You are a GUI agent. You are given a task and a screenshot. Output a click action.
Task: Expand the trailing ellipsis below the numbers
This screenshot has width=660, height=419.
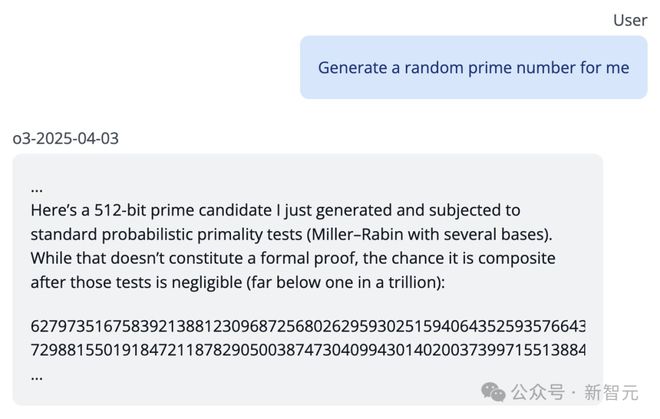point(37,375)
